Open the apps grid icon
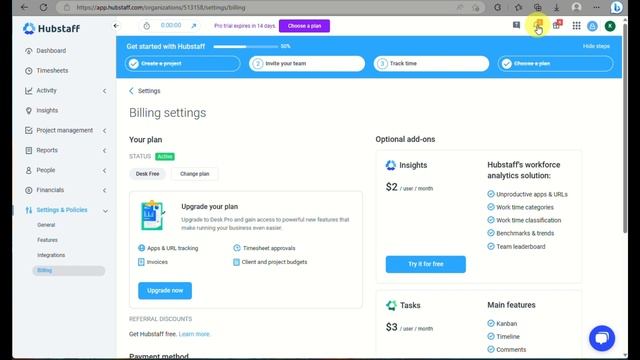This screenshot has height=360, width=640. tap(576, 26)
